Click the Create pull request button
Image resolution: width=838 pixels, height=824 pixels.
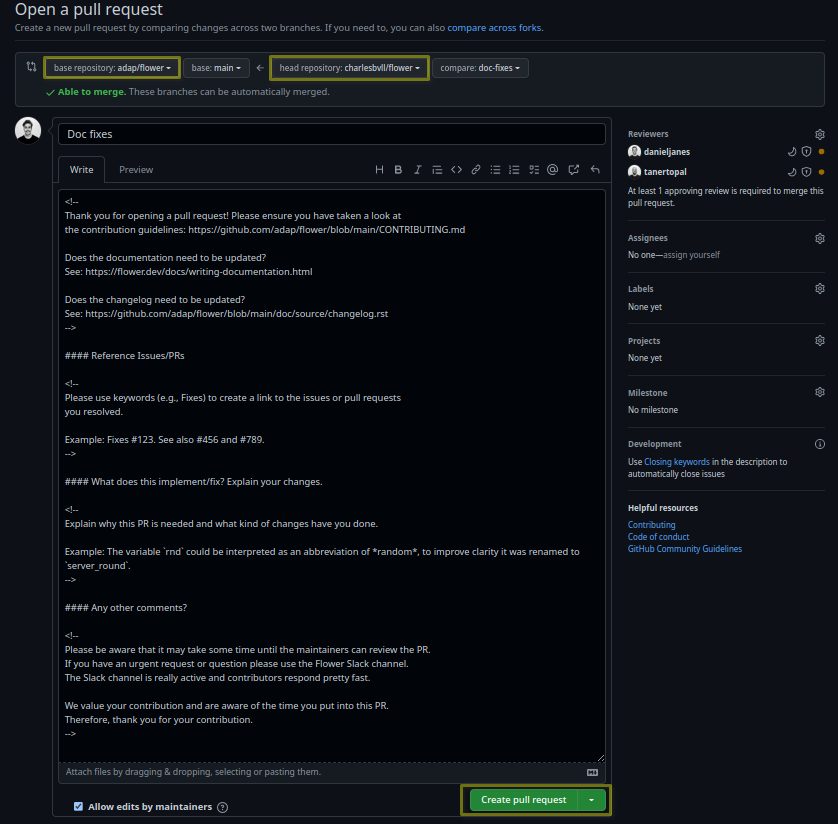523,800
